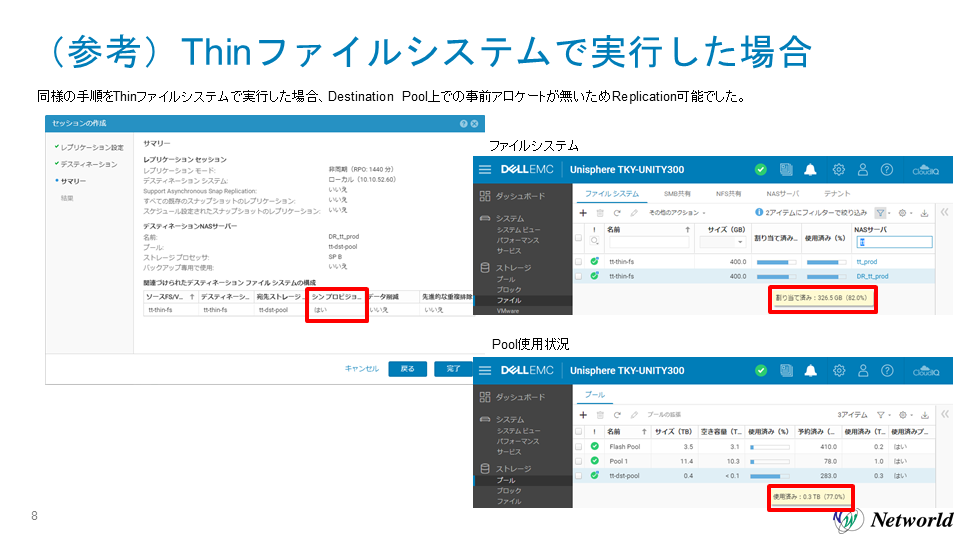
Task: Click used-percent bar of Pool 1 row
Action: coord(770,462)
